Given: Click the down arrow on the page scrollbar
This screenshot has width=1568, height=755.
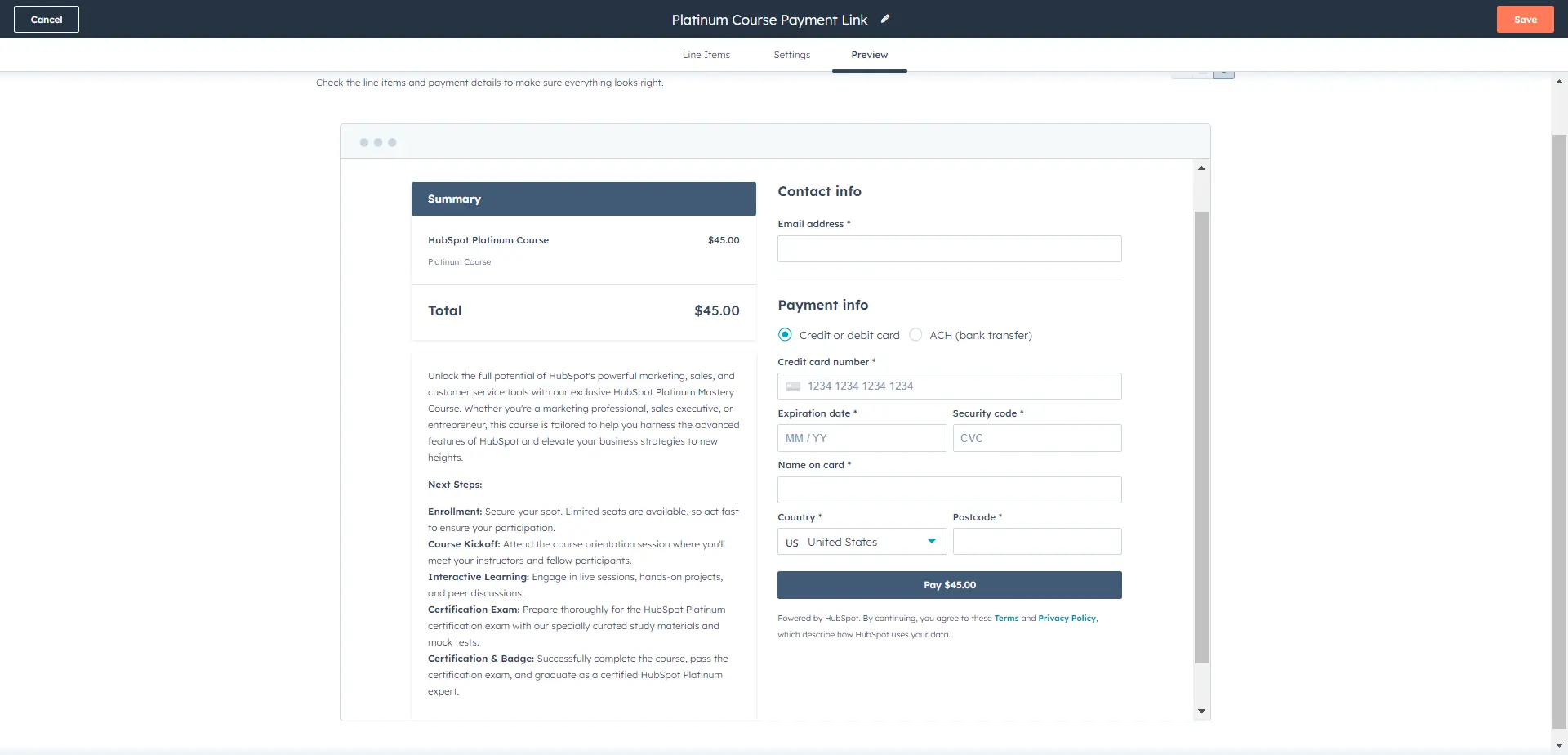Looking at the screenshot, I should [1558, 746].
